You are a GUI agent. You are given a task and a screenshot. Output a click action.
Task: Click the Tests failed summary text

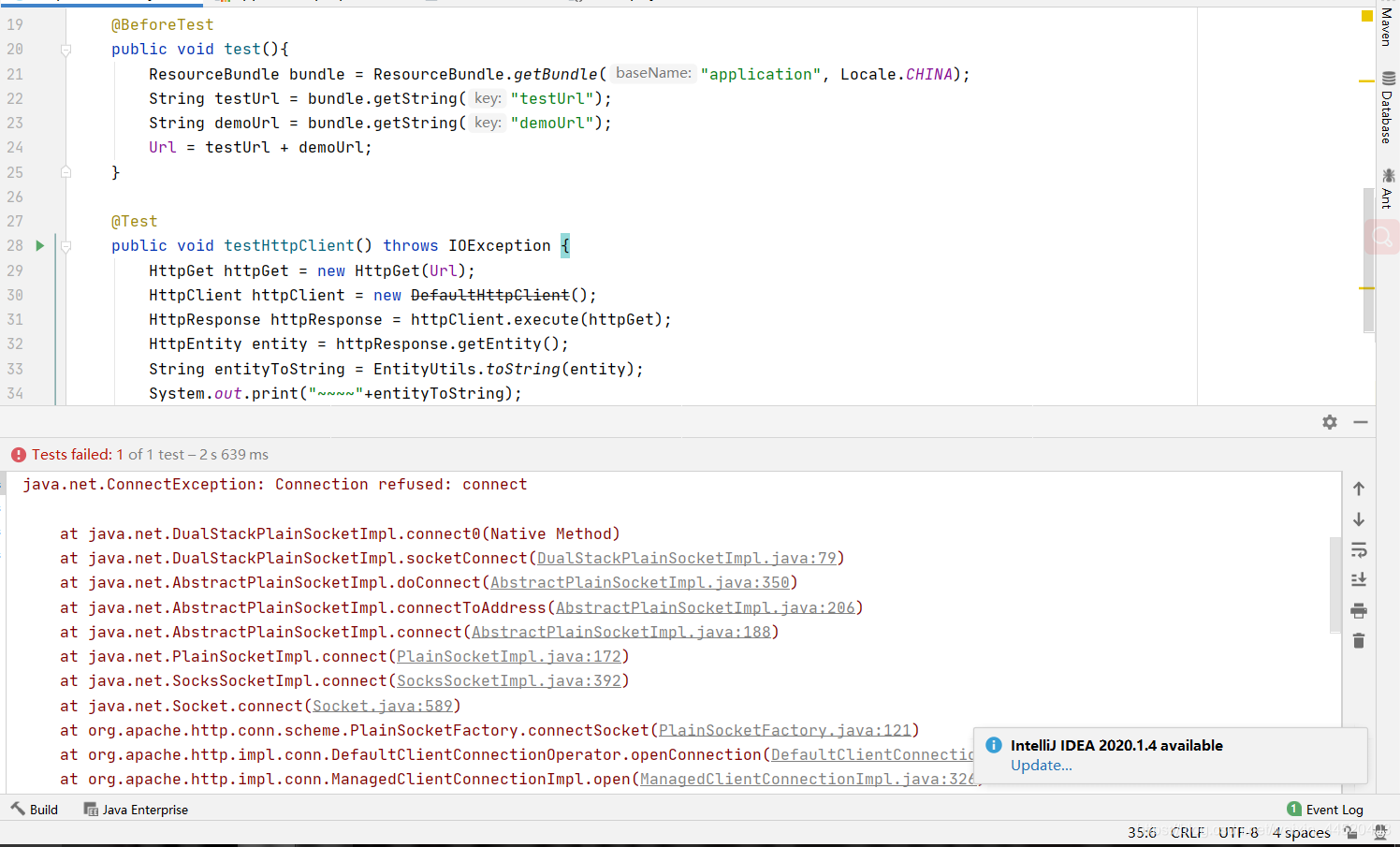pyautogui.click(x=150, y=455)
